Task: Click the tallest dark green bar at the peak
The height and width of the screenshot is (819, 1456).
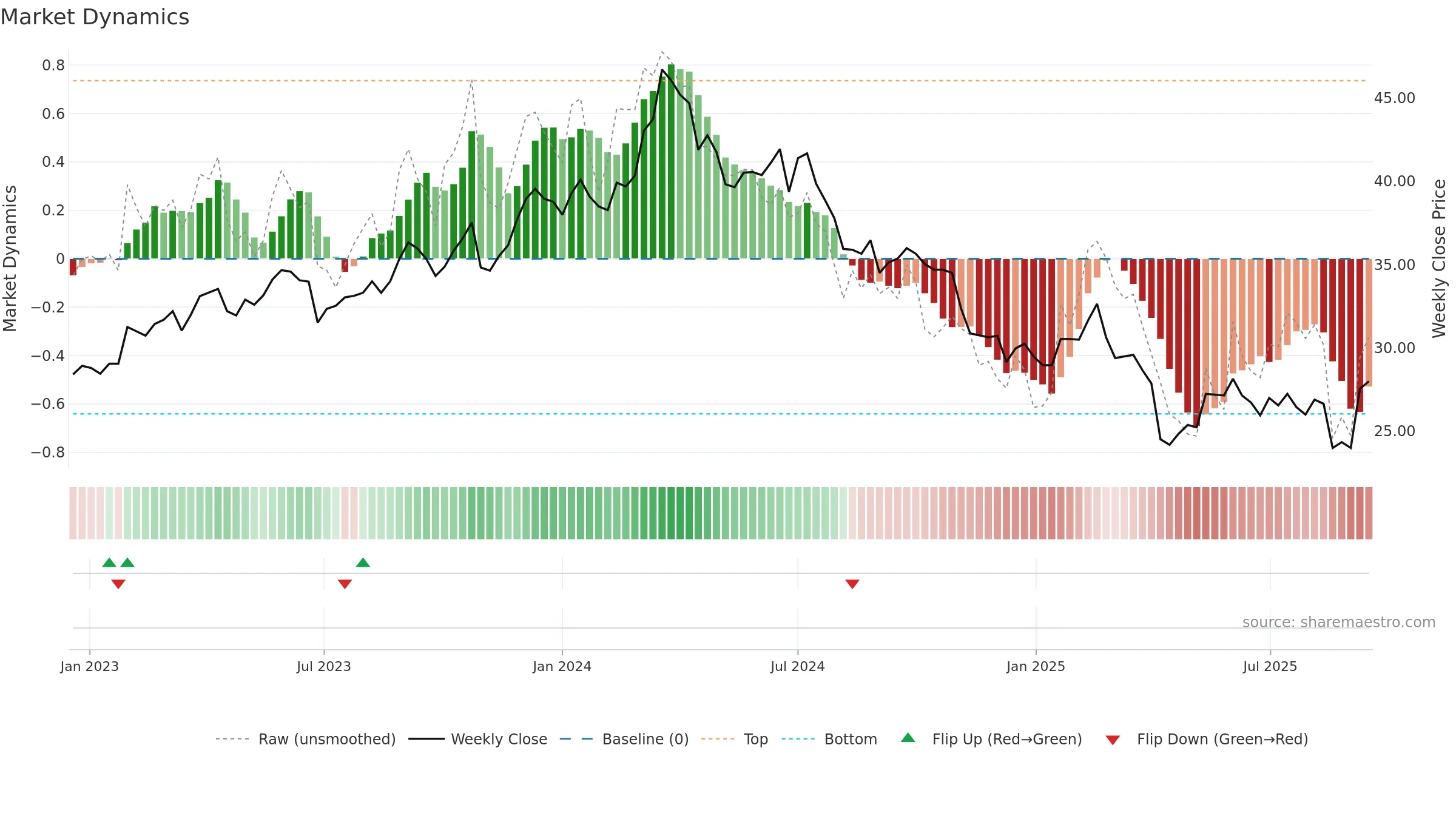Action: 671,161
